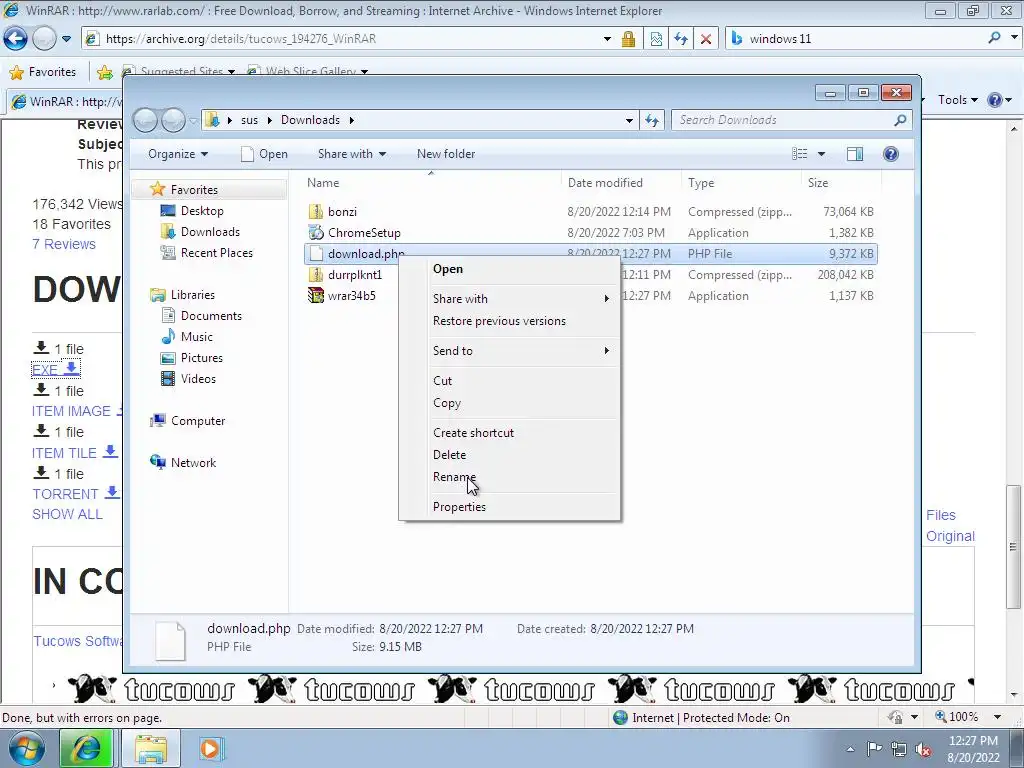The height and width of the screenshot is (768, 1024).
Task: Open the Organize dropdown in Explorer
Action: pos(178,154)
